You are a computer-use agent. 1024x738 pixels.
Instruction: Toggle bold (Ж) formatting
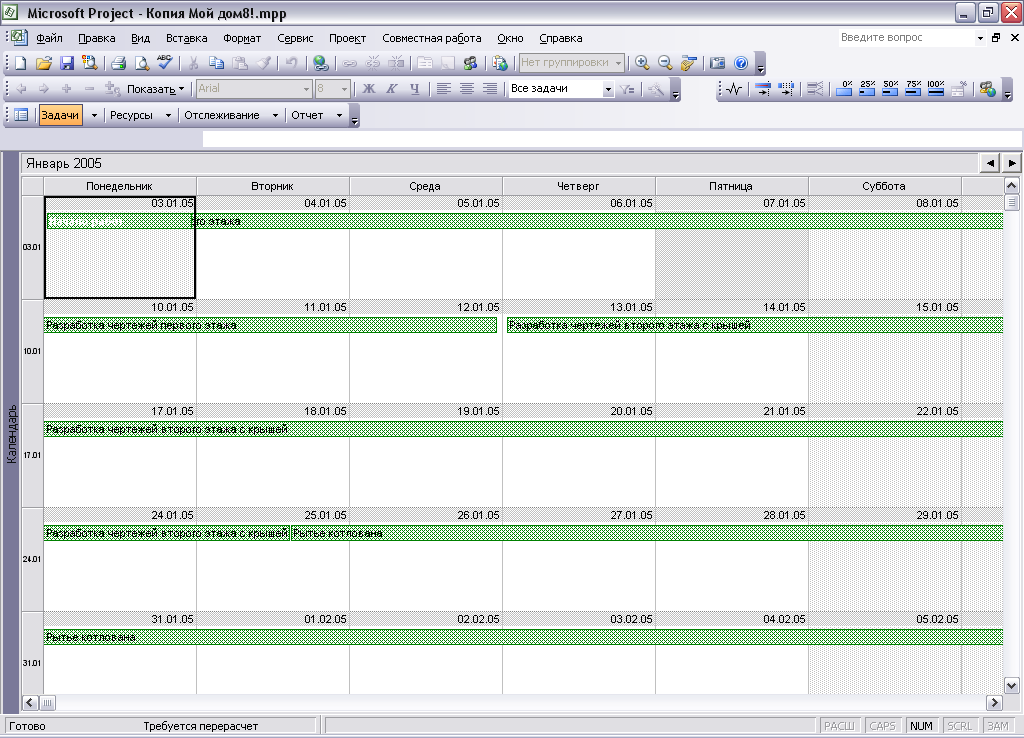coord(369,89)
